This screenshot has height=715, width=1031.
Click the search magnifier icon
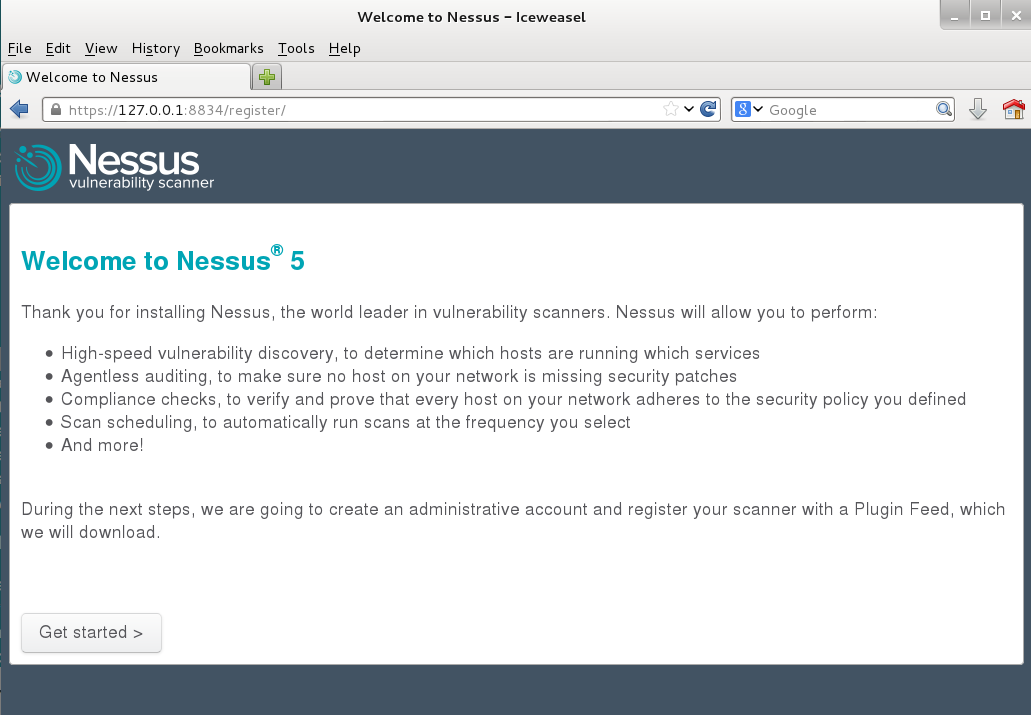[x=944, y=109]
